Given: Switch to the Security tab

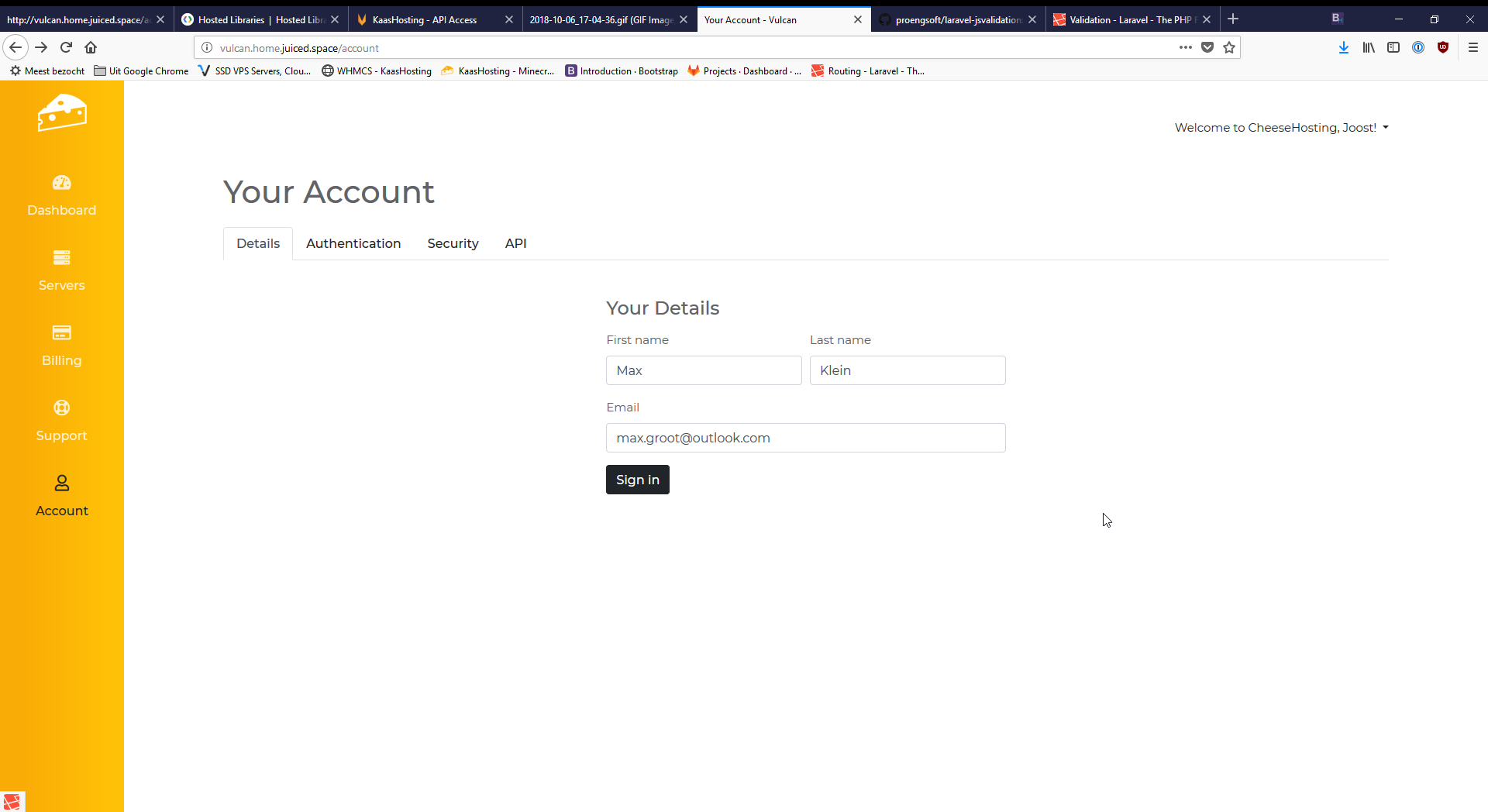Looking at the screenshot, I should [453, 243].
